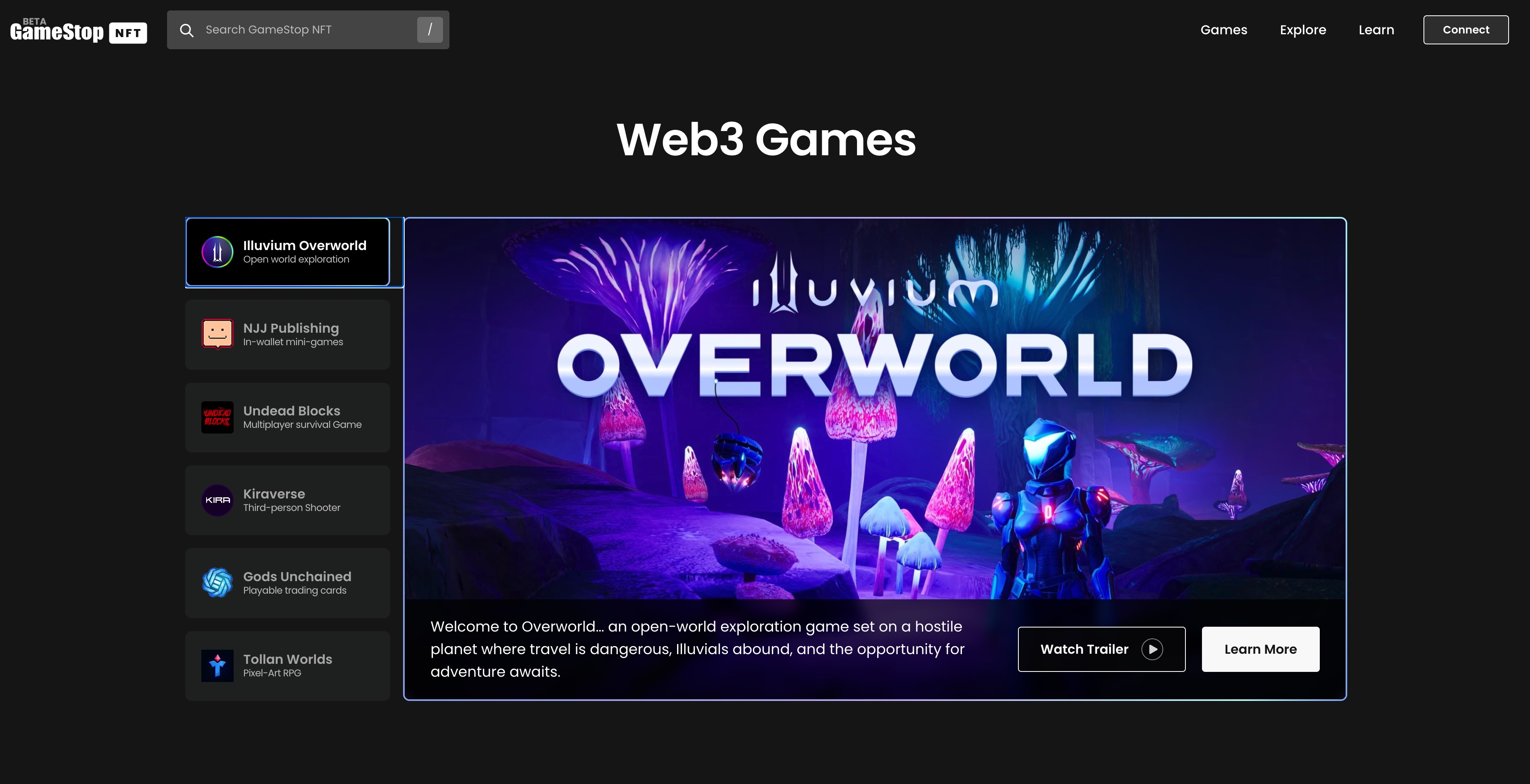Screen dimensions: 1530x784
Task: Open the Explore nav menu
Action: pyautogui.click(x=1303, y=30)
